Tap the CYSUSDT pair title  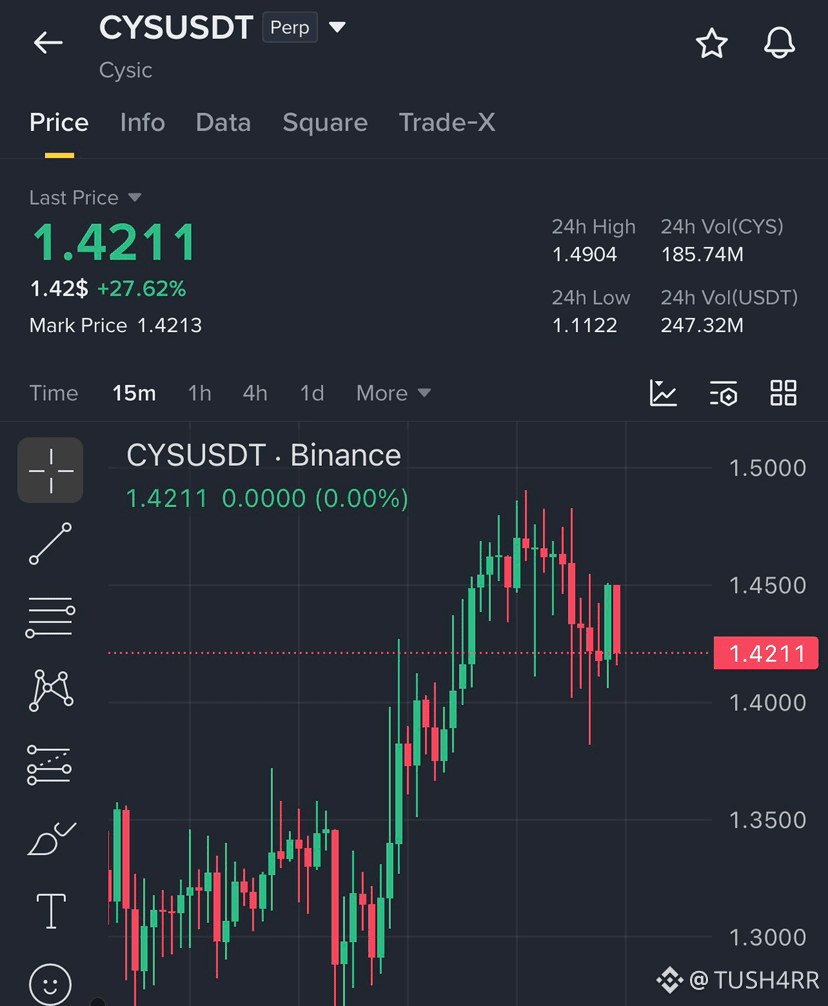(176, 28)
